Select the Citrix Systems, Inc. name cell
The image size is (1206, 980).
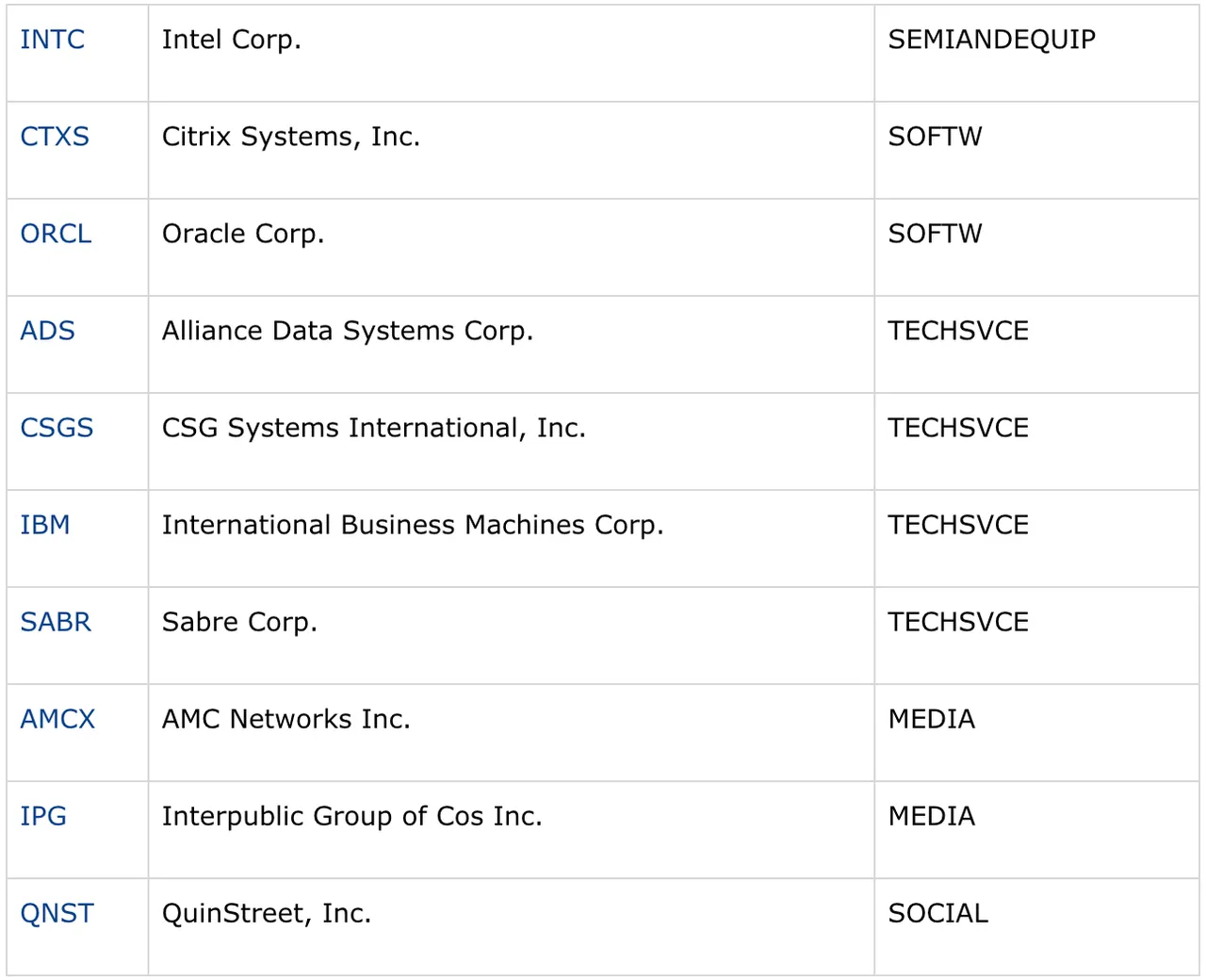click(512, 151)
